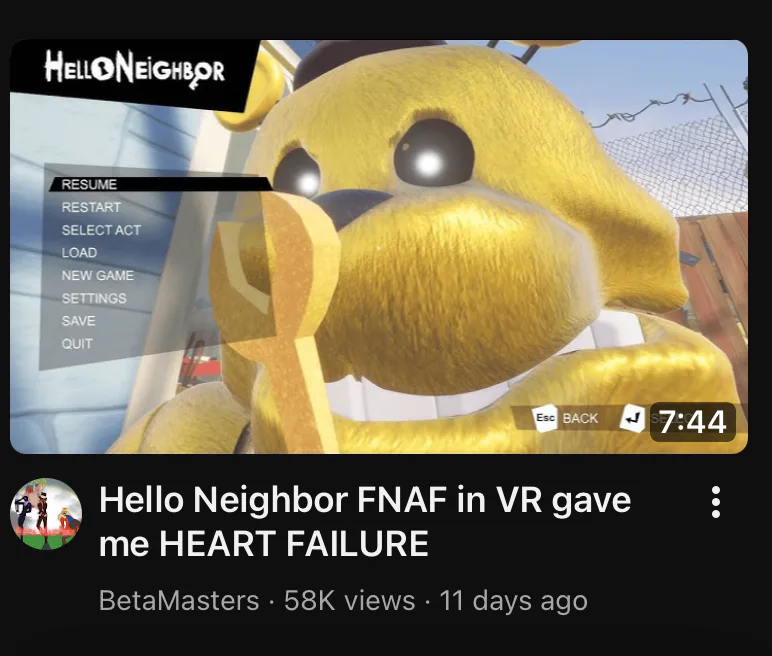Open the Hello Neighbor FNAF video title
This screenshot has height=656, width=772.
(x=365, y=522)
